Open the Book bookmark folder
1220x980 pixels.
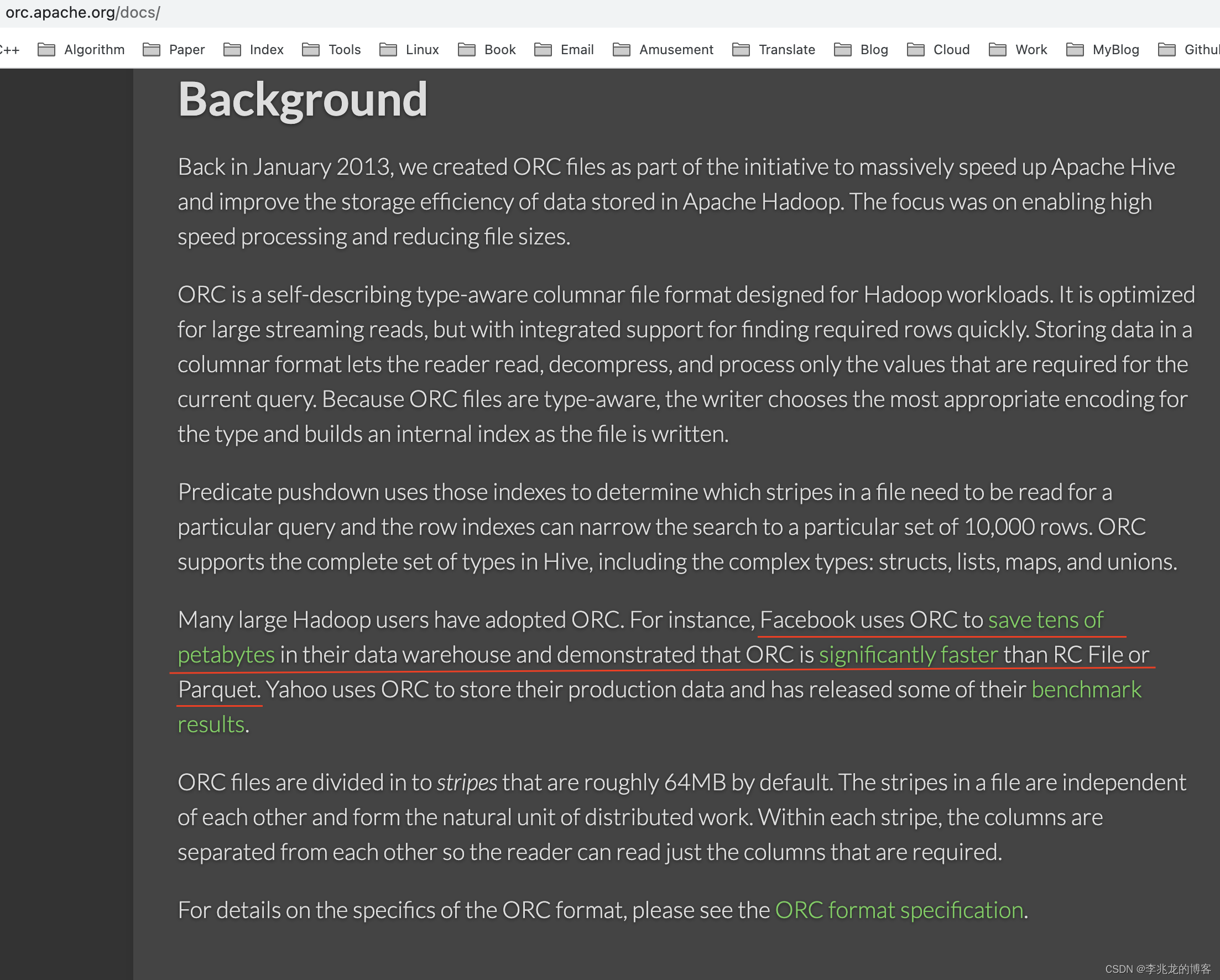click(x=487, y=50)
